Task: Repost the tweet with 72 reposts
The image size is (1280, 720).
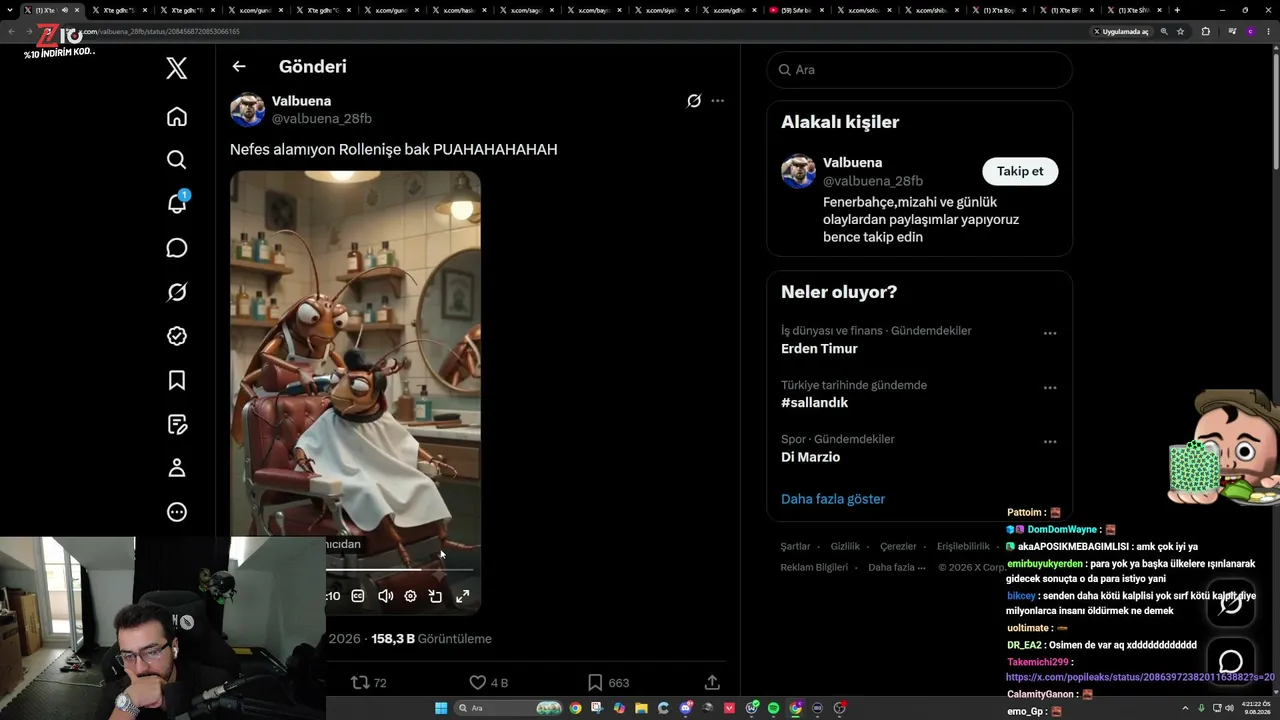Action: pyautogui.click(x=368, y=683)
